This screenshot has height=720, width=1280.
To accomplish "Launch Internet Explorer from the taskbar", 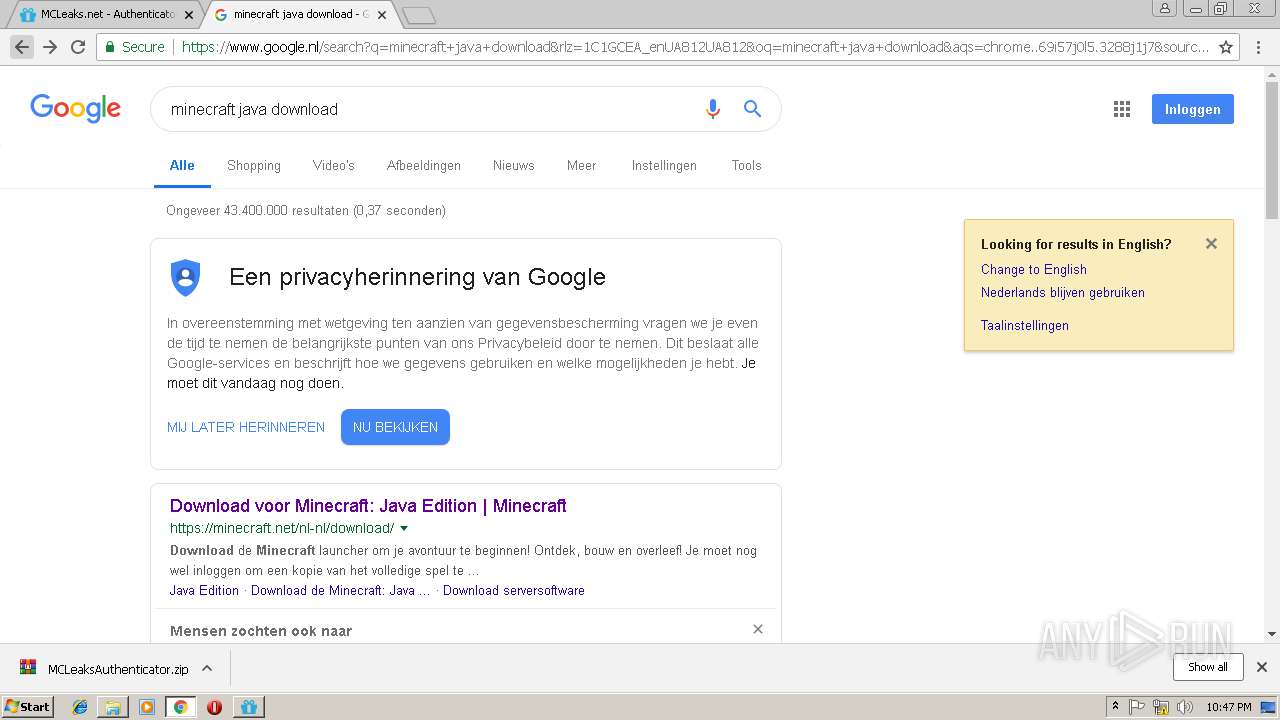I will 80,707.
